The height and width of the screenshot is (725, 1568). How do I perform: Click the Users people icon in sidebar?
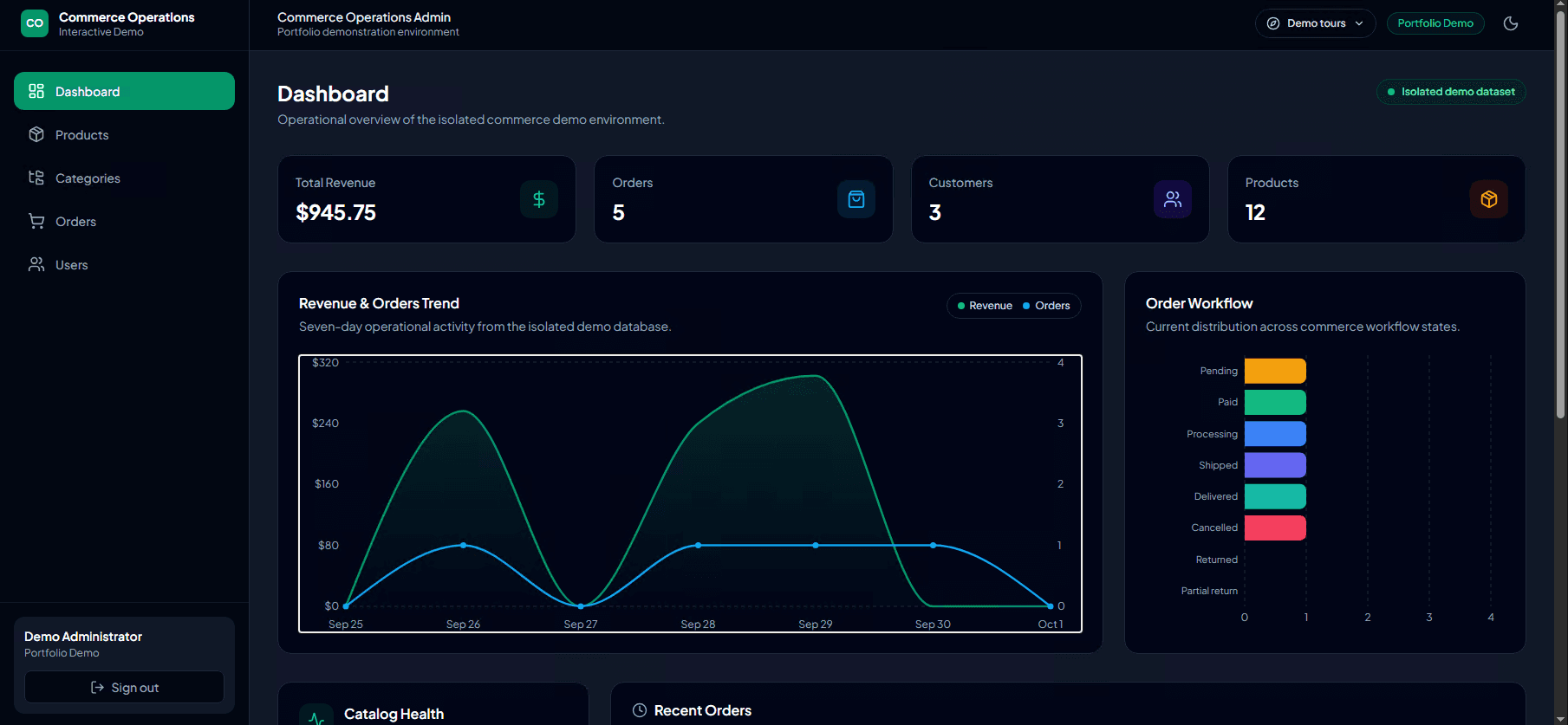[36, 264]
